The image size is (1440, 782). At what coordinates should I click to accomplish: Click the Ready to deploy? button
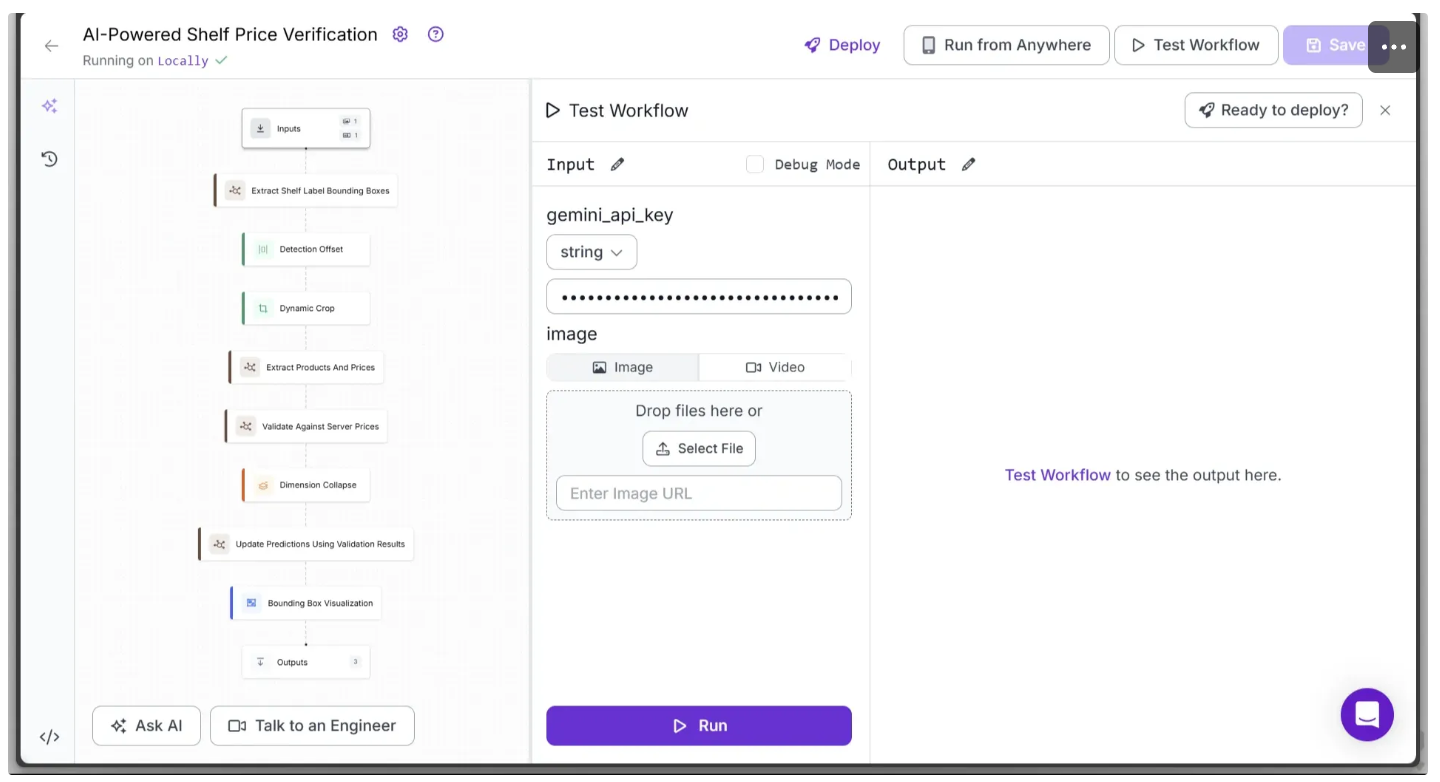pos(1273,110)
